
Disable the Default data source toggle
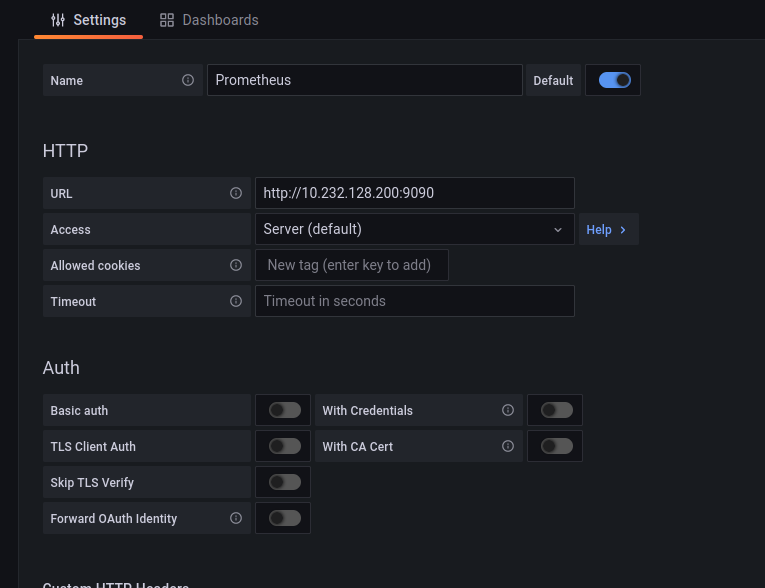point(614,80)
